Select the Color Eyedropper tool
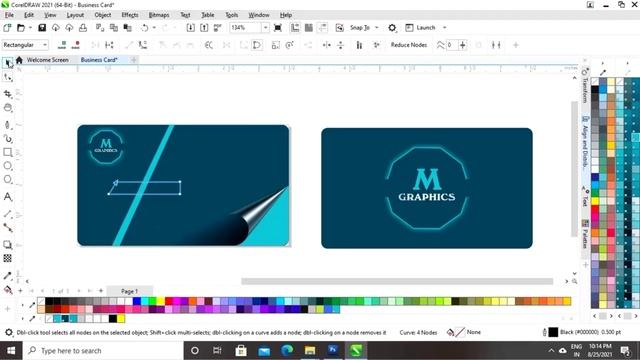 coord(8,276)
